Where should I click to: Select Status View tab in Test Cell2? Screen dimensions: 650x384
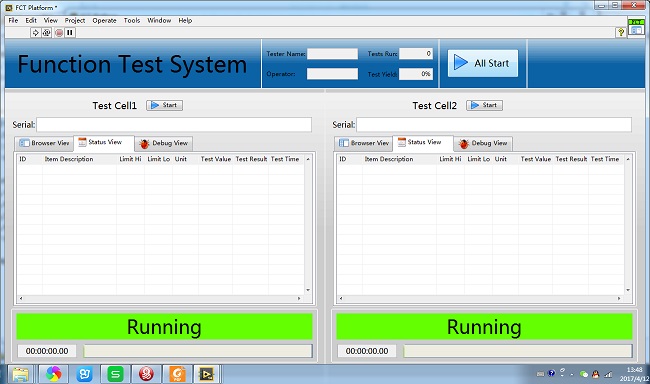(x=423, y=143)
